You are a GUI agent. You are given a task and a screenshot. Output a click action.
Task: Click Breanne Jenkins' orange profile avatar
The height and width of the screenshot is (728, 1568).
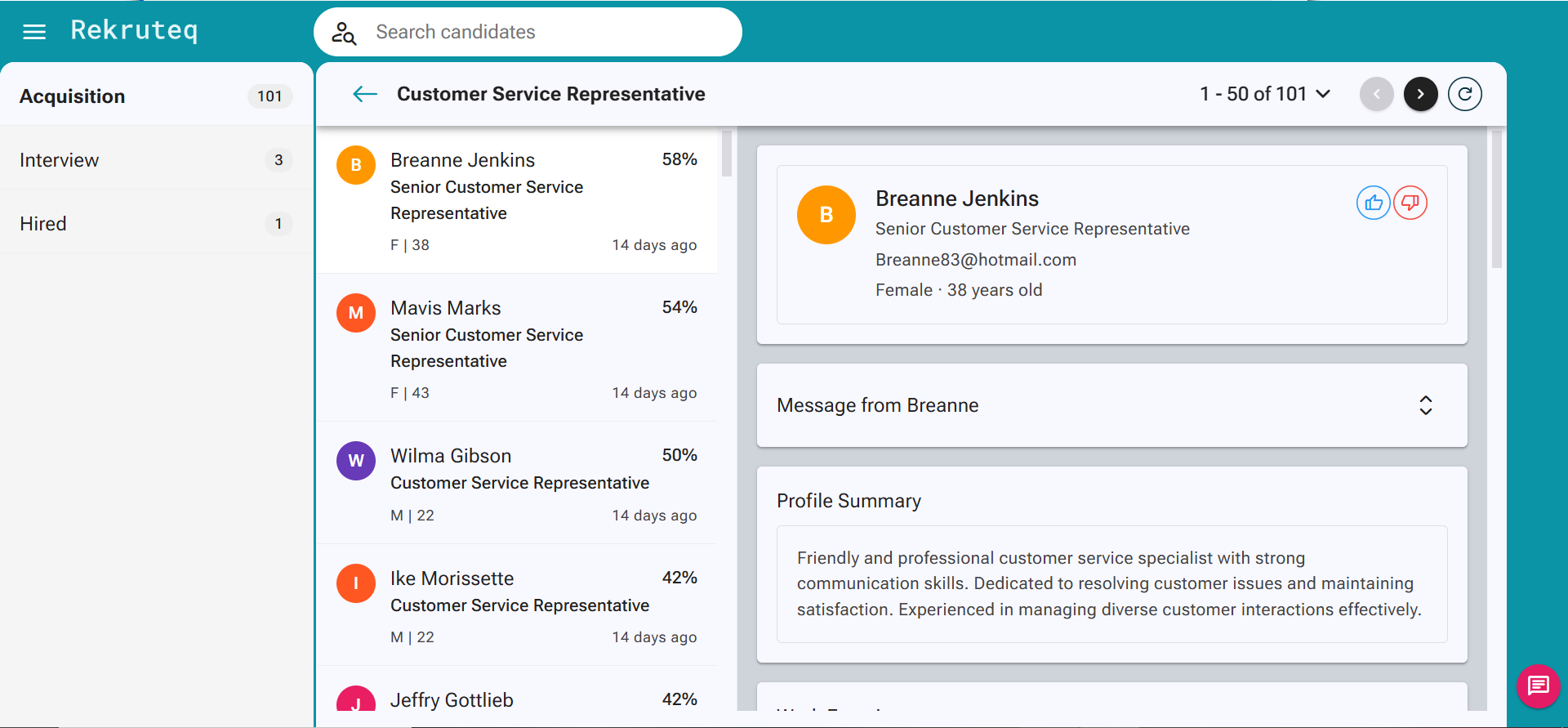coord(826,215)
